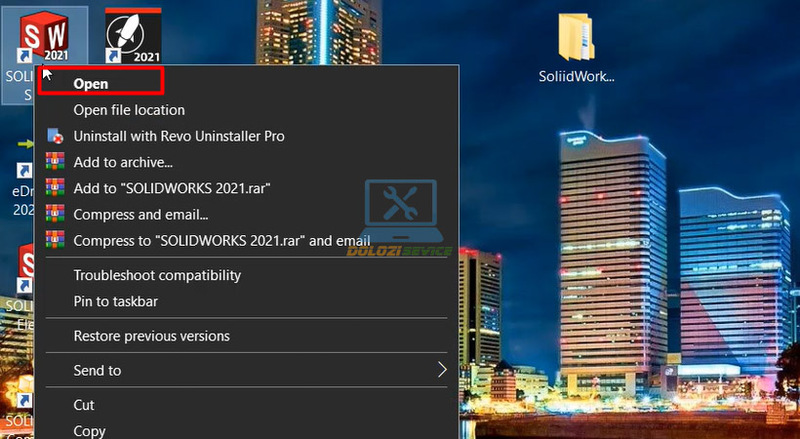Viewport: 800px width, 439px height.
Task: Click the Revo Uninstaller icon in context menu
Action: coord(55,136)
